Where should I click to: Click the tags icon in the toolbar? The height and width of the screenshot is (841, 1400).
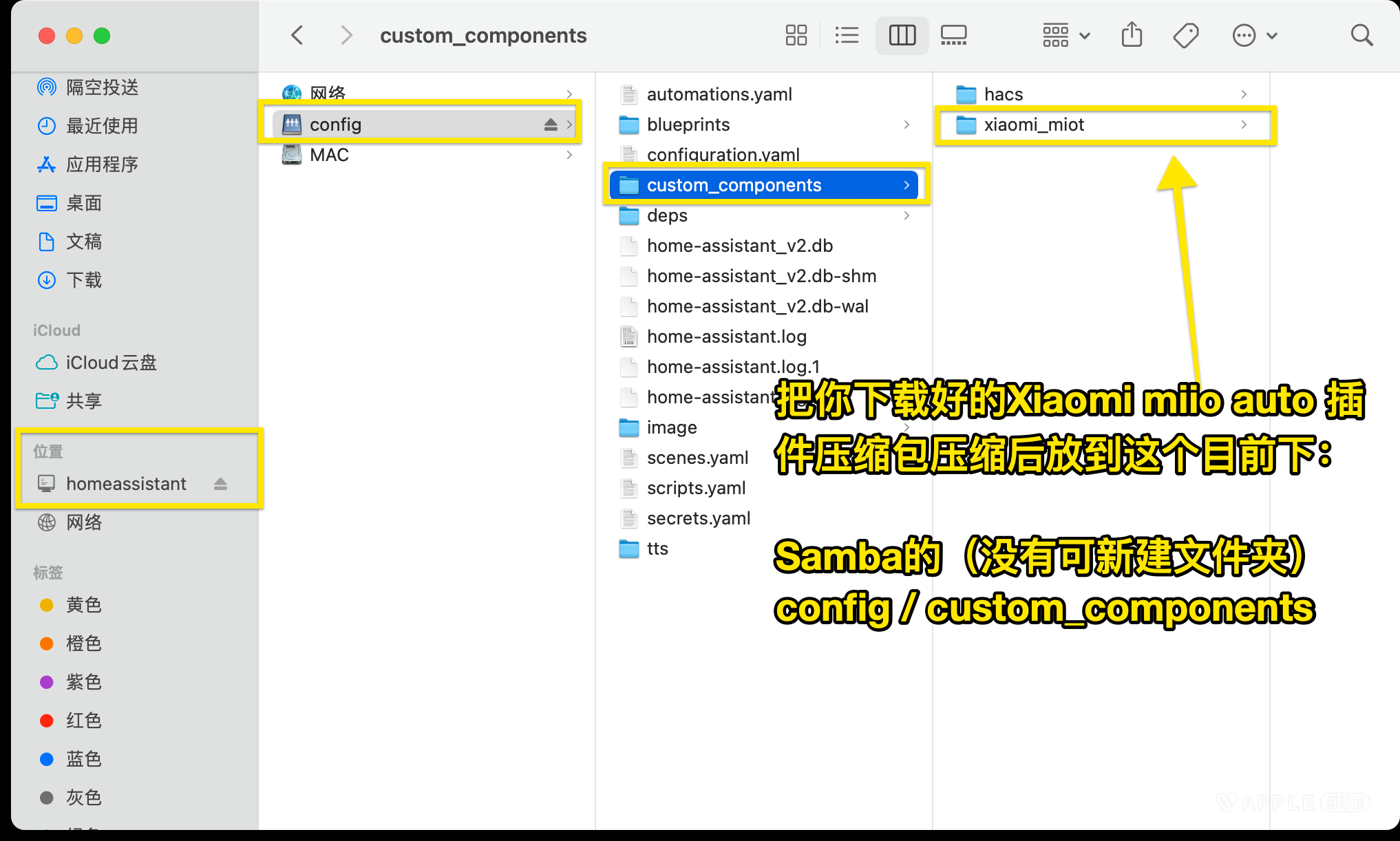click(x=1187, y=35)
